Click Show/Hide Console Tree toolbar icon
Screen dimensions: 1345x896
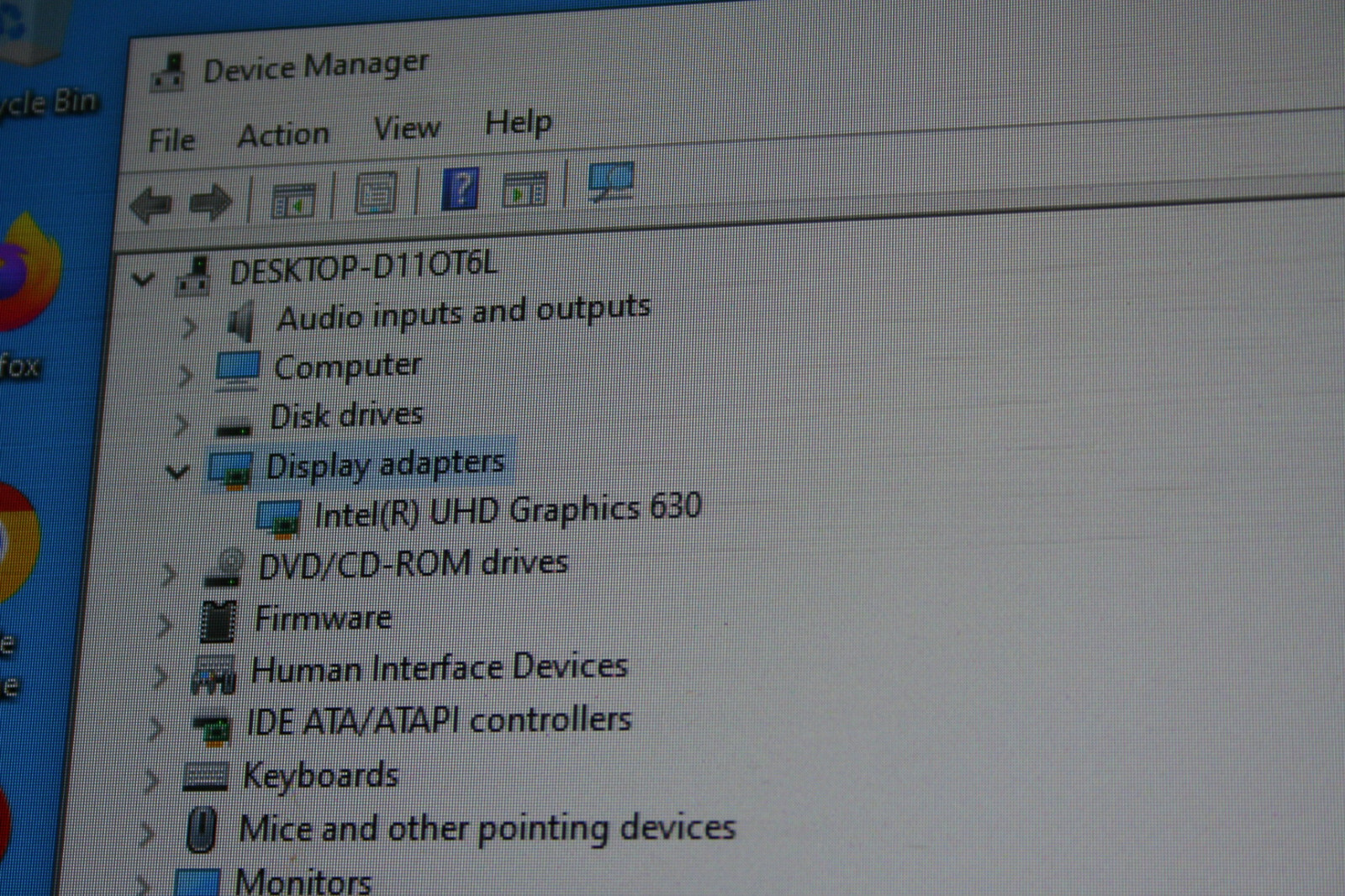(293, 200)
